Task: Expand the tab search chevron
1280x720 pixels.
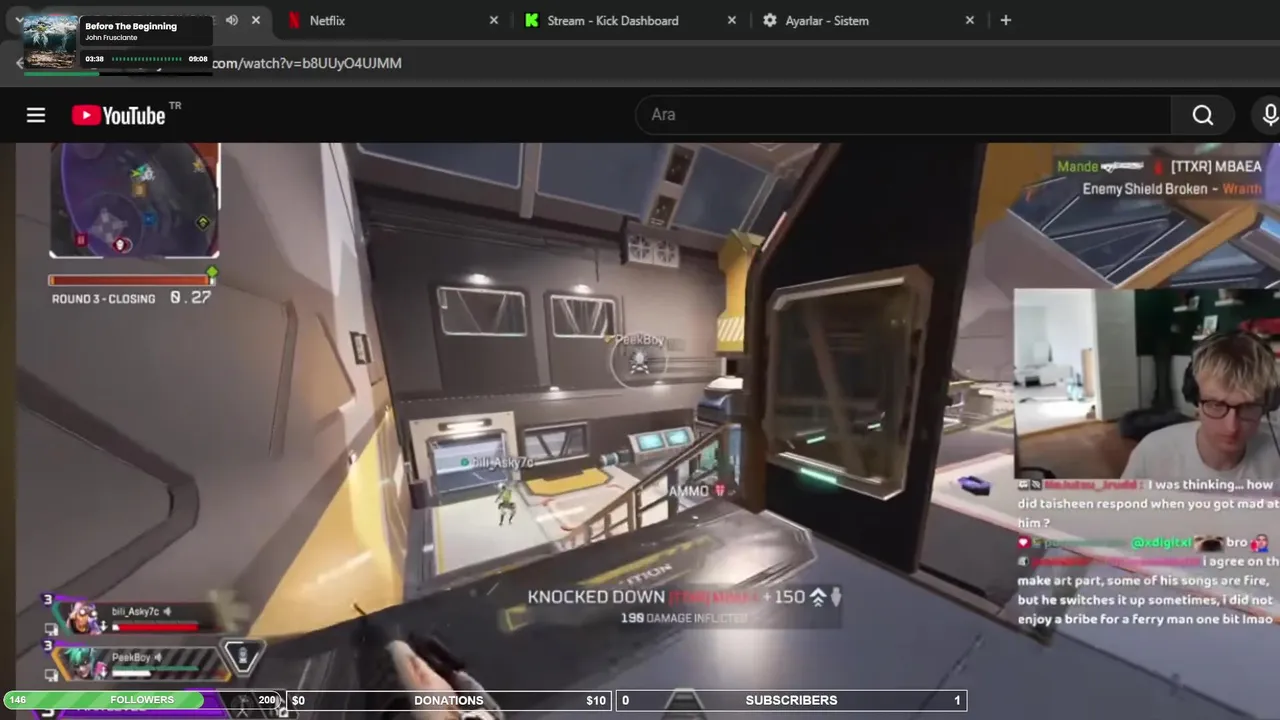Action: point(18,20)
